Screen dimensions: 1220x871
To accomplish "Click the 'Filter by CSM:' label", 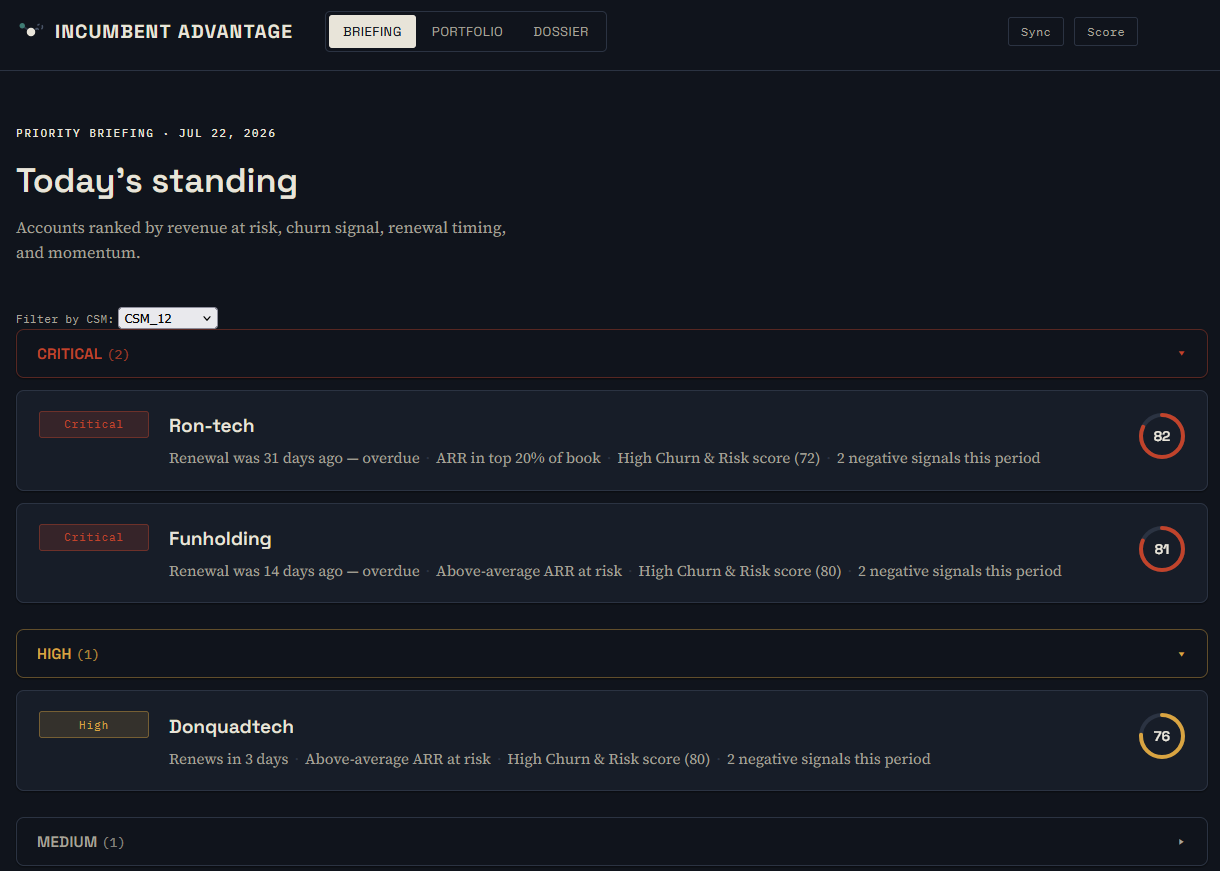I will (x=65, y=319).
